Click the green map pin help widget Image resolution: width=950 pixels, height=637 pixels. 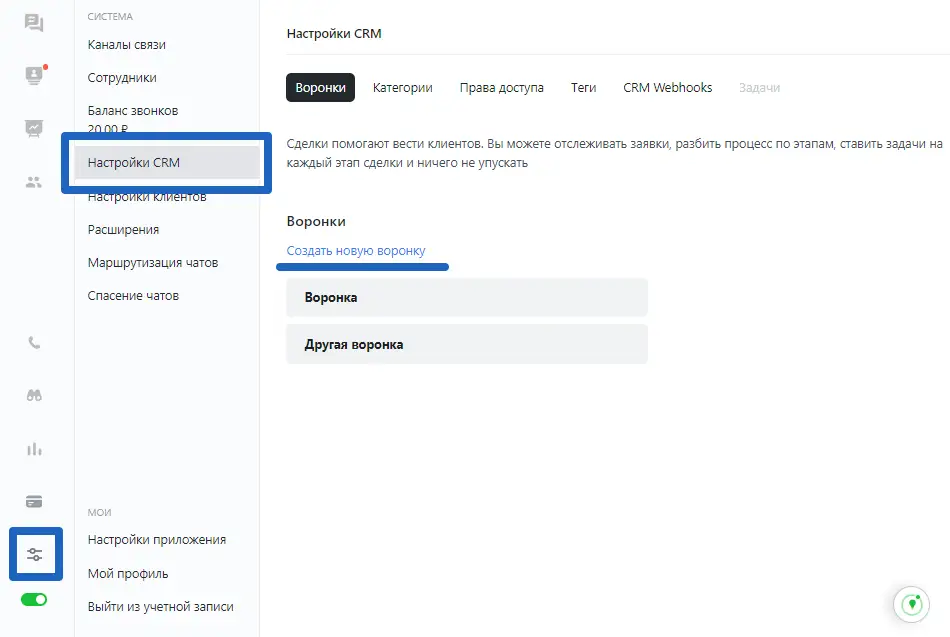pyautogui.click(x=911, y=605)
